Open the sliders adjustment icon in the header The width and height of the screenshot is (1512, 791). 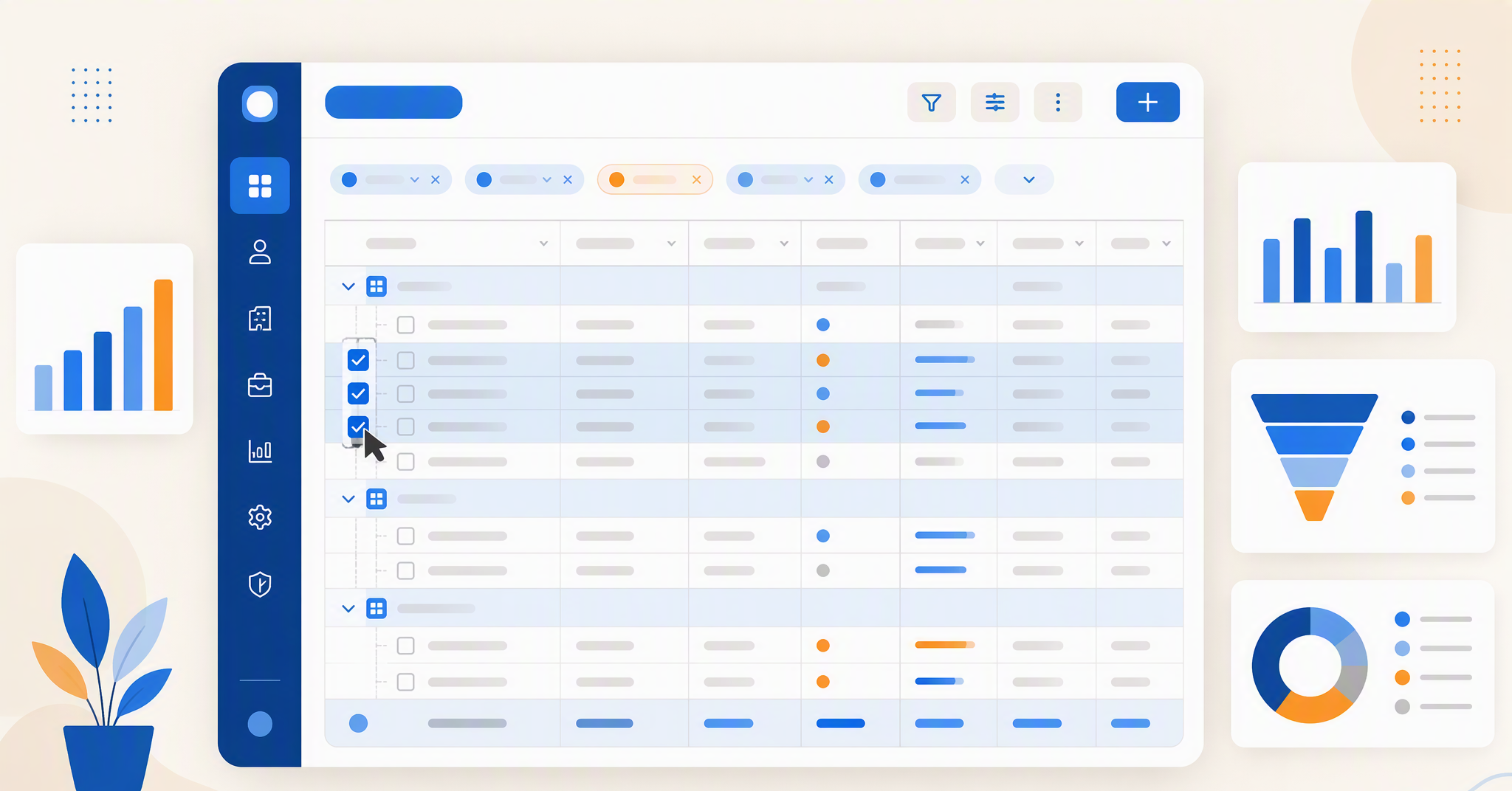(x=995, y=103)
